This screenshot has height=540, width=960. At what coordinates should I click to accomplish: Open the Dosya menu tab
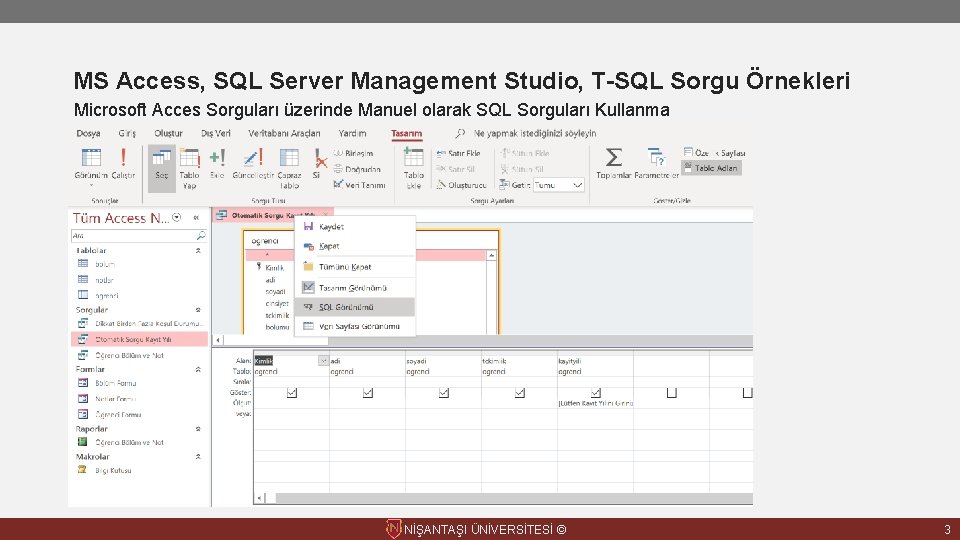click(88, 133)
